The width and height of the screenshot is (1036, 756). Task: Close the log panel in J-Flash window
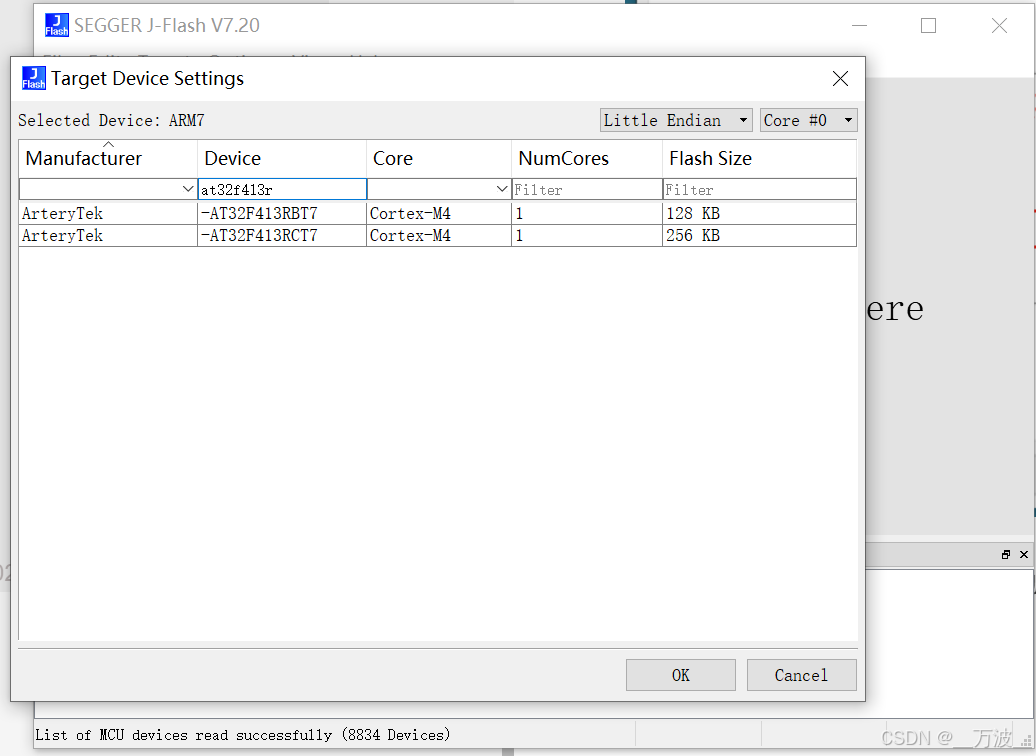coord(1023,554)
